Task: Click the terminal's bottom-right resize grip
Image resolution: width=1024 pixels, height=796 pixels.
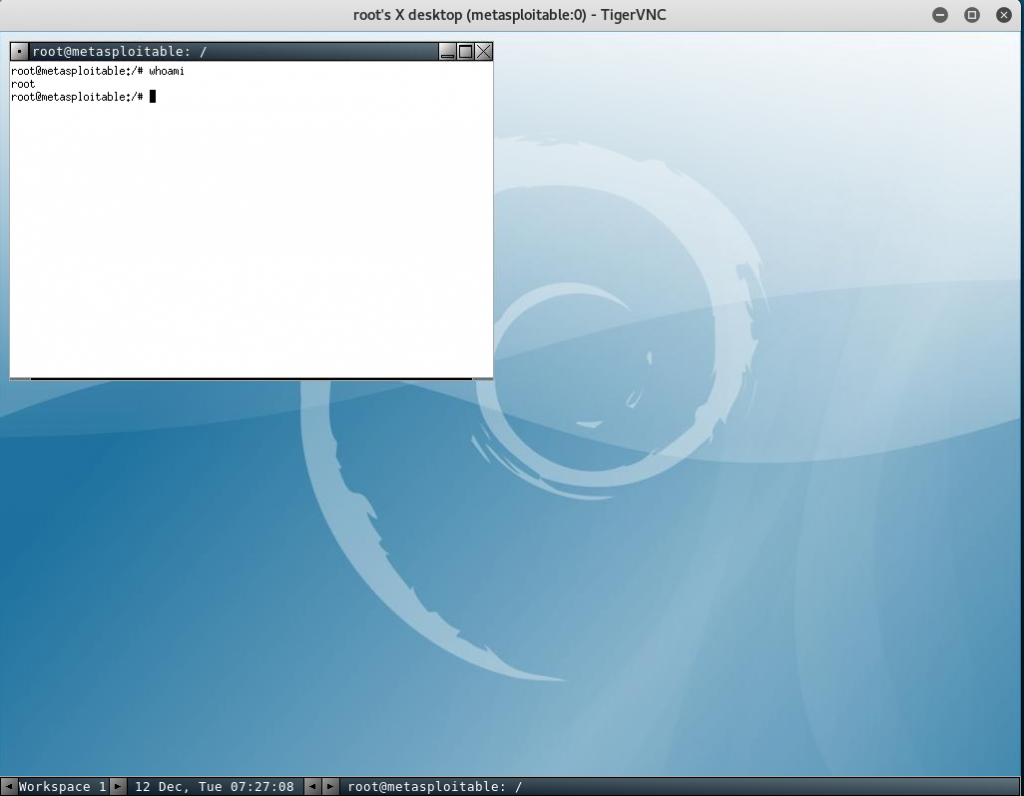Action: 483,379
